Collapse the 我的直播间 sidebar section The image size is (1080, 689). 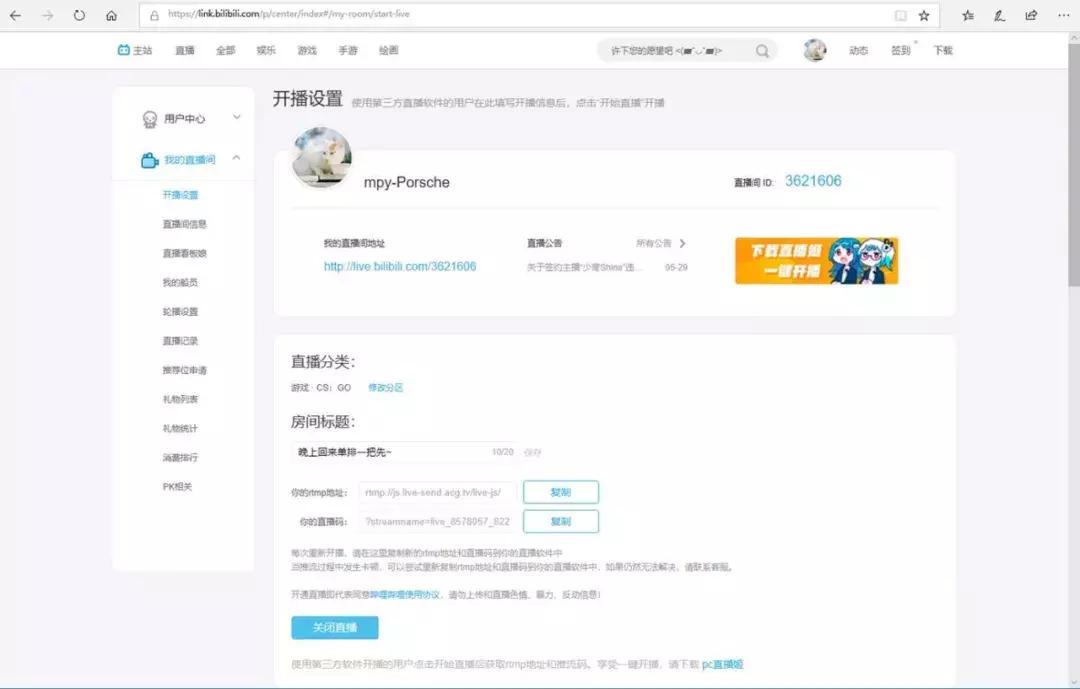236,157
